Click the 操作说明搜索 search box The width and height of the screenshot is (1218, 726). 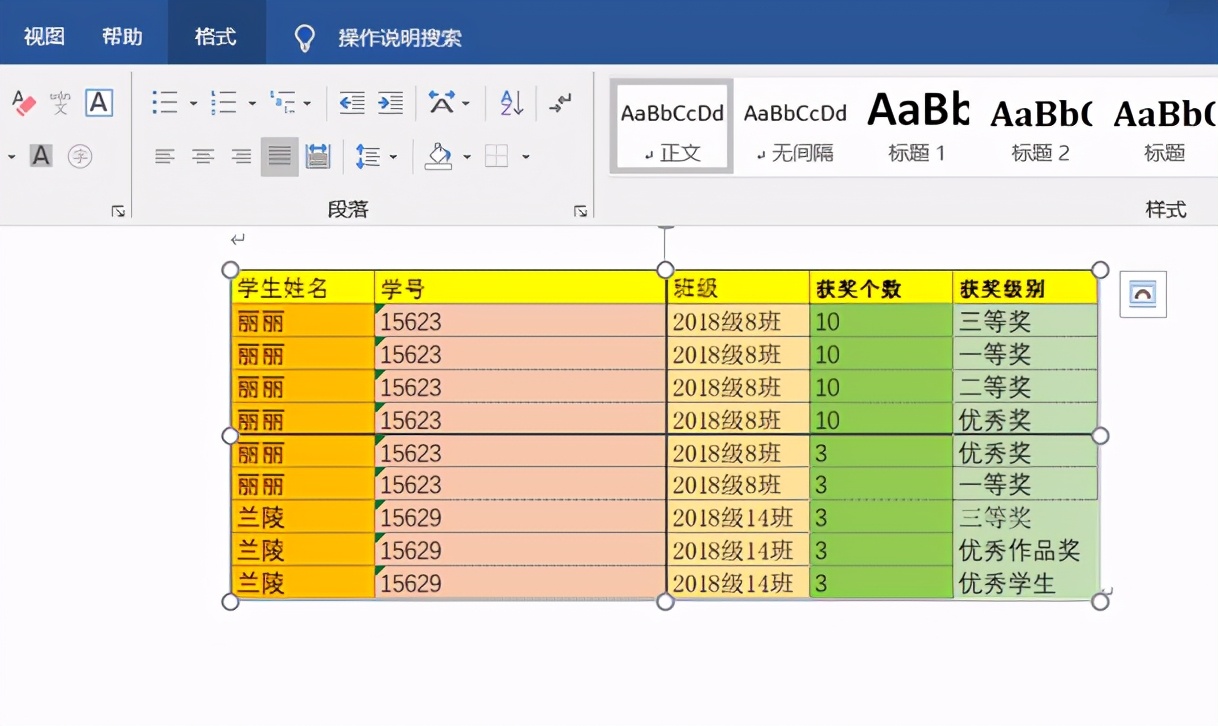400,38
